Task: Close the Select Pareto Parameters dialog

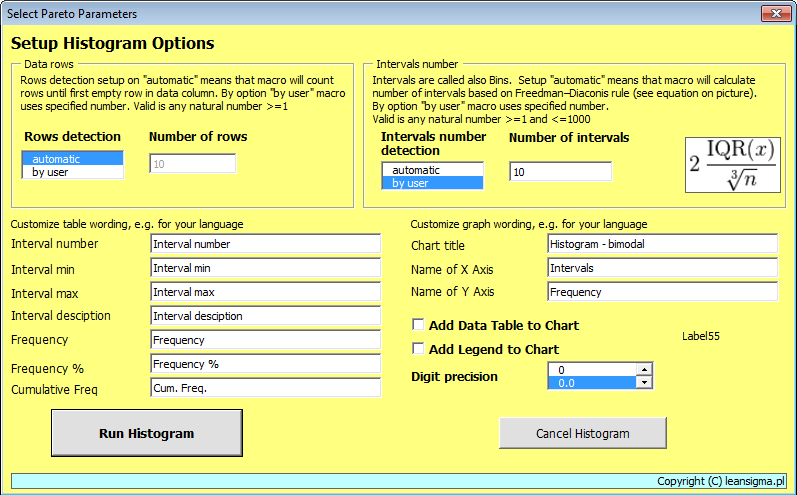Action: pos(775,14)
